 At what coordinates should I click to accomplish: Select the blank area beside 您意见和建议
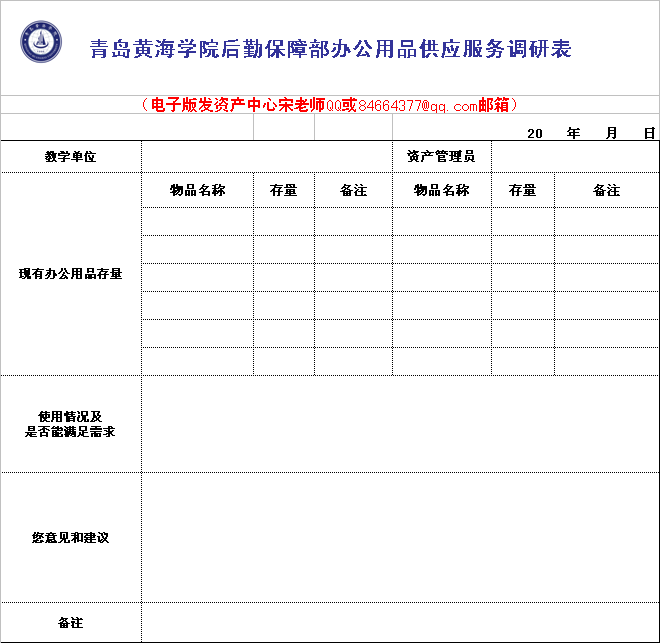400,538
